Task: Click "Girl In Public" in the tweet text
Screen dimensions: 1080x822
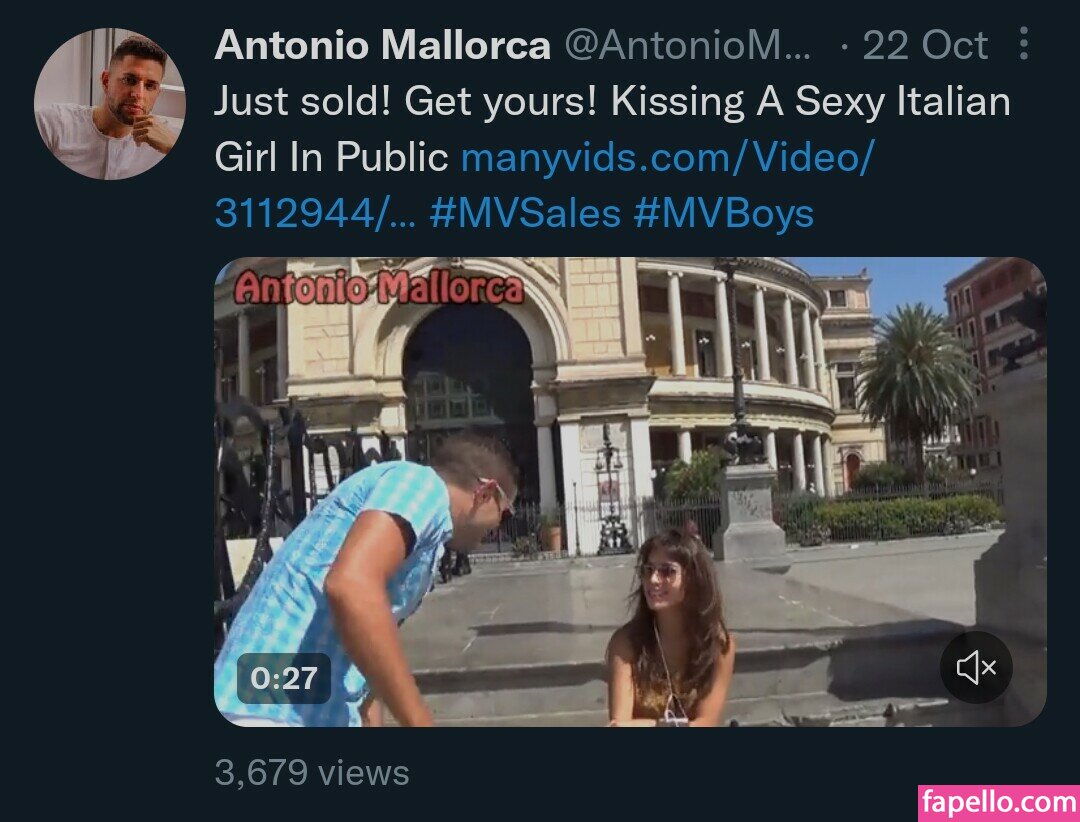Action: coord(331,158)
